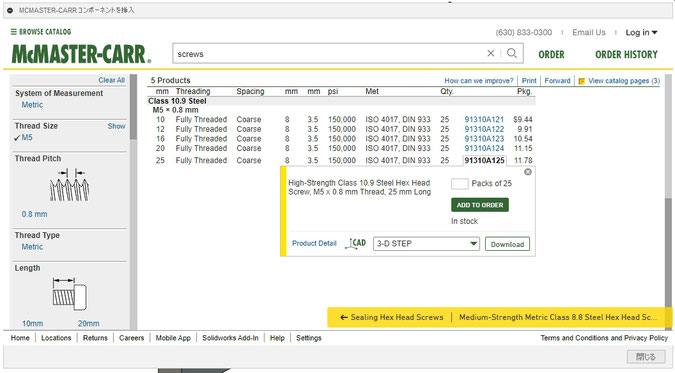Select the thread pitch diagram image
The image size is (675, 373).
[69, 186]
